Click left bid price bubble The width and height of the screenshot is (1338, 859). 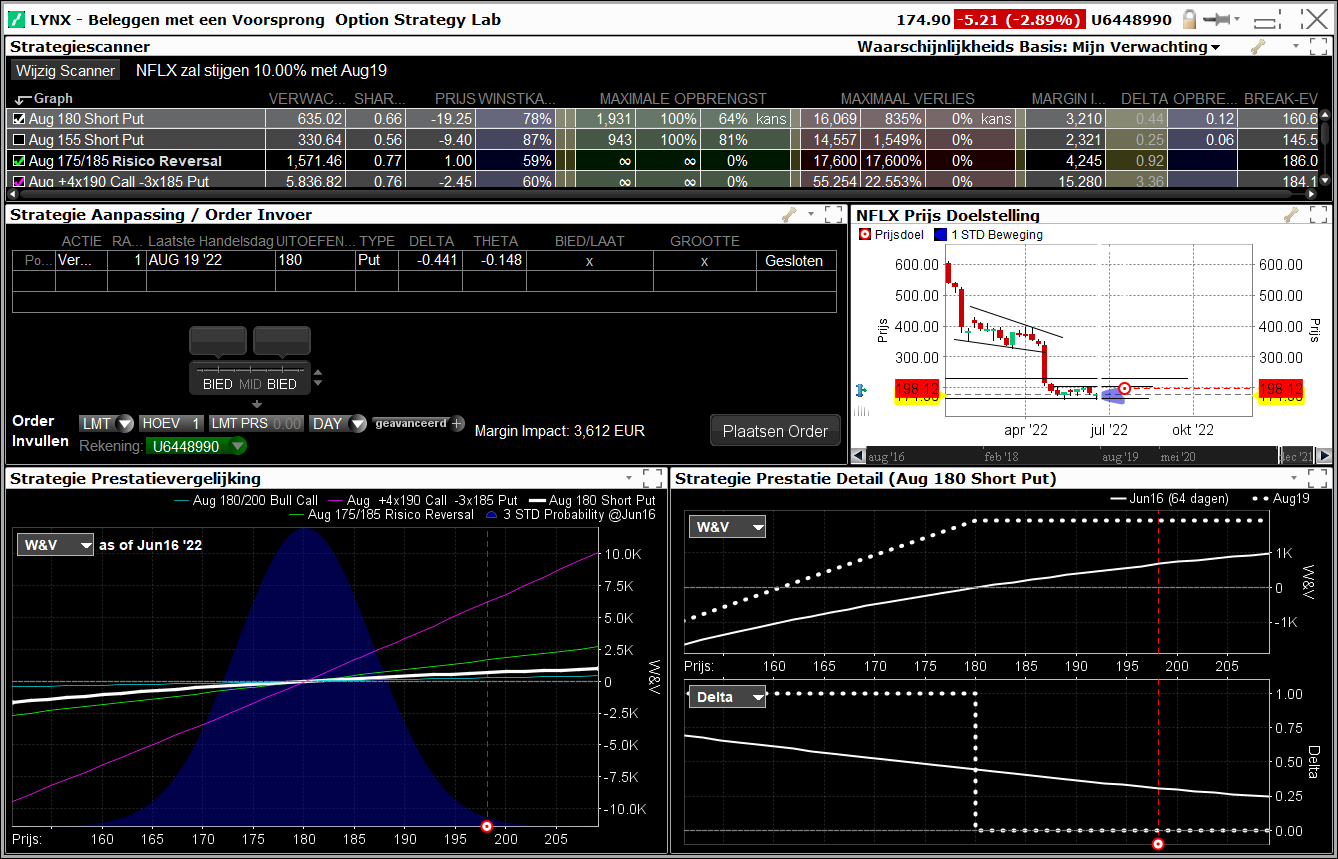pyautogui.click(x=217, y=341)
